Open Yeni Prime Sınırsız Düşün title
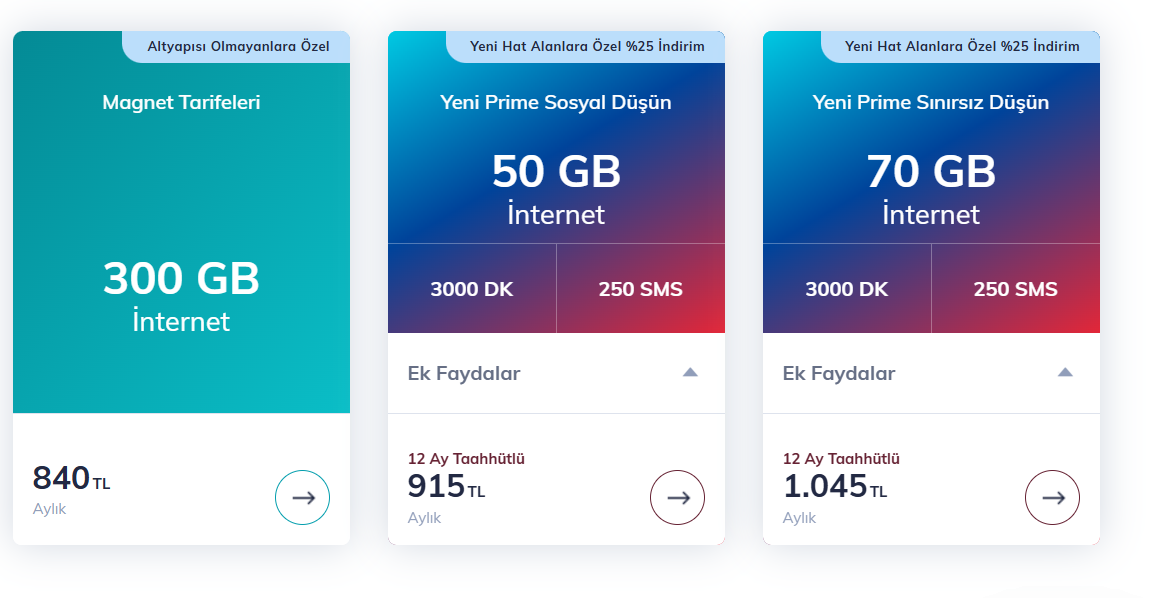 click(x=931, y=103)
